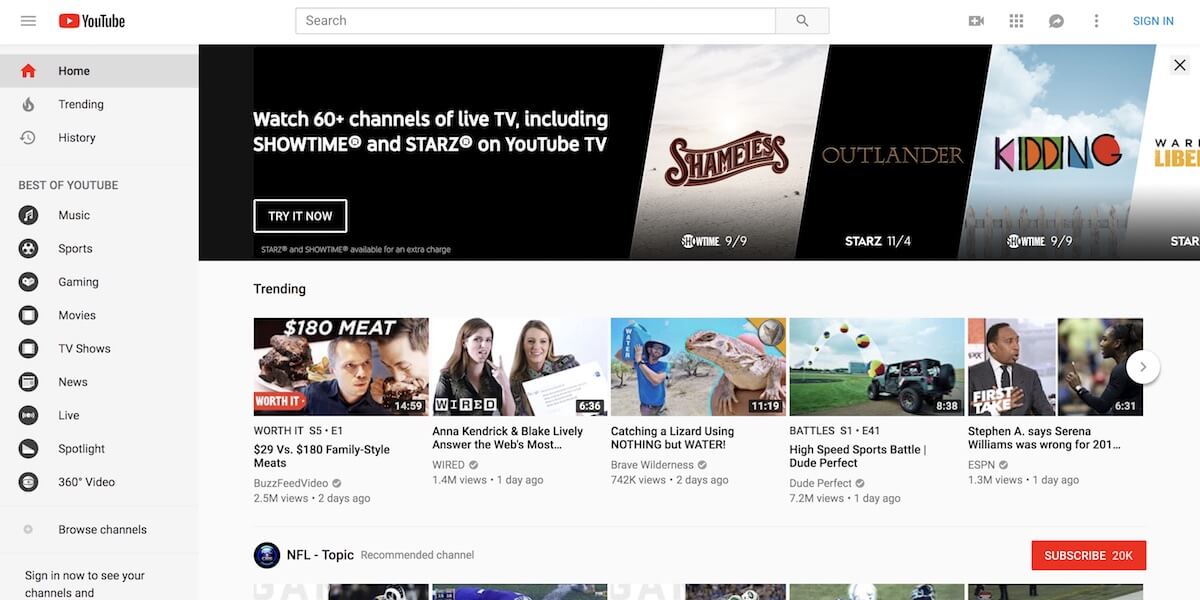This screenshot has height=600, width=1200.
Task: Show next Trending videos with arrow
Action: 1143,367
